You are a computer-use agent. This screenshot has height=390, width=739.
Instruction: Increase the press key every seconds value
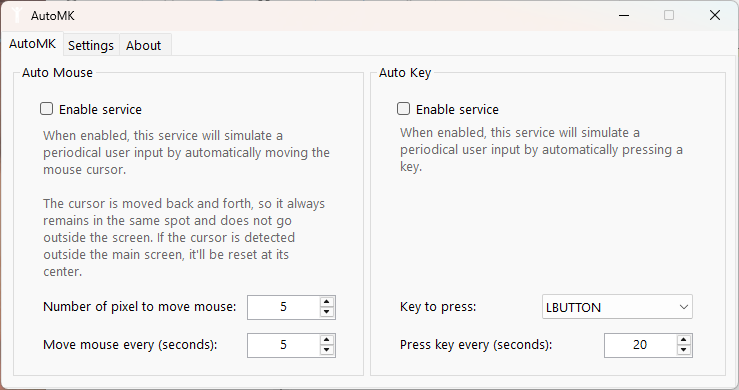683,340
